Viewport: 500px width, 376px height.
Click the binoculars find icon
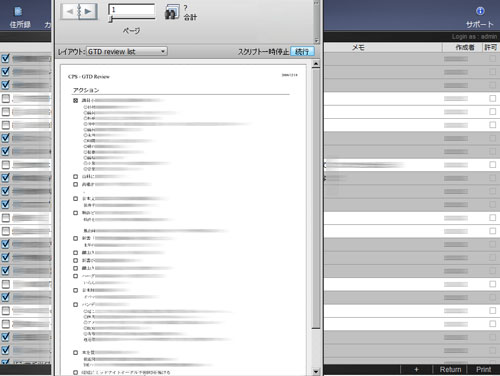tap(172, 12)
